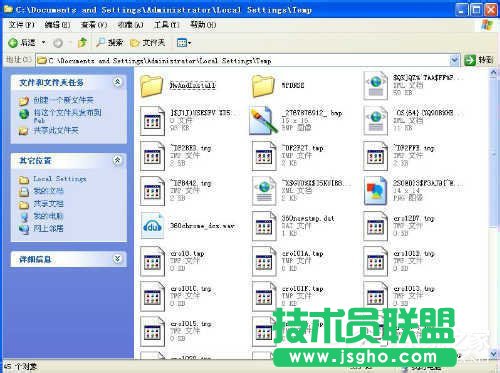Screen dimensions: 500x373
Task: Click the vertical scrollbar thumb
Action: (493, 152)
